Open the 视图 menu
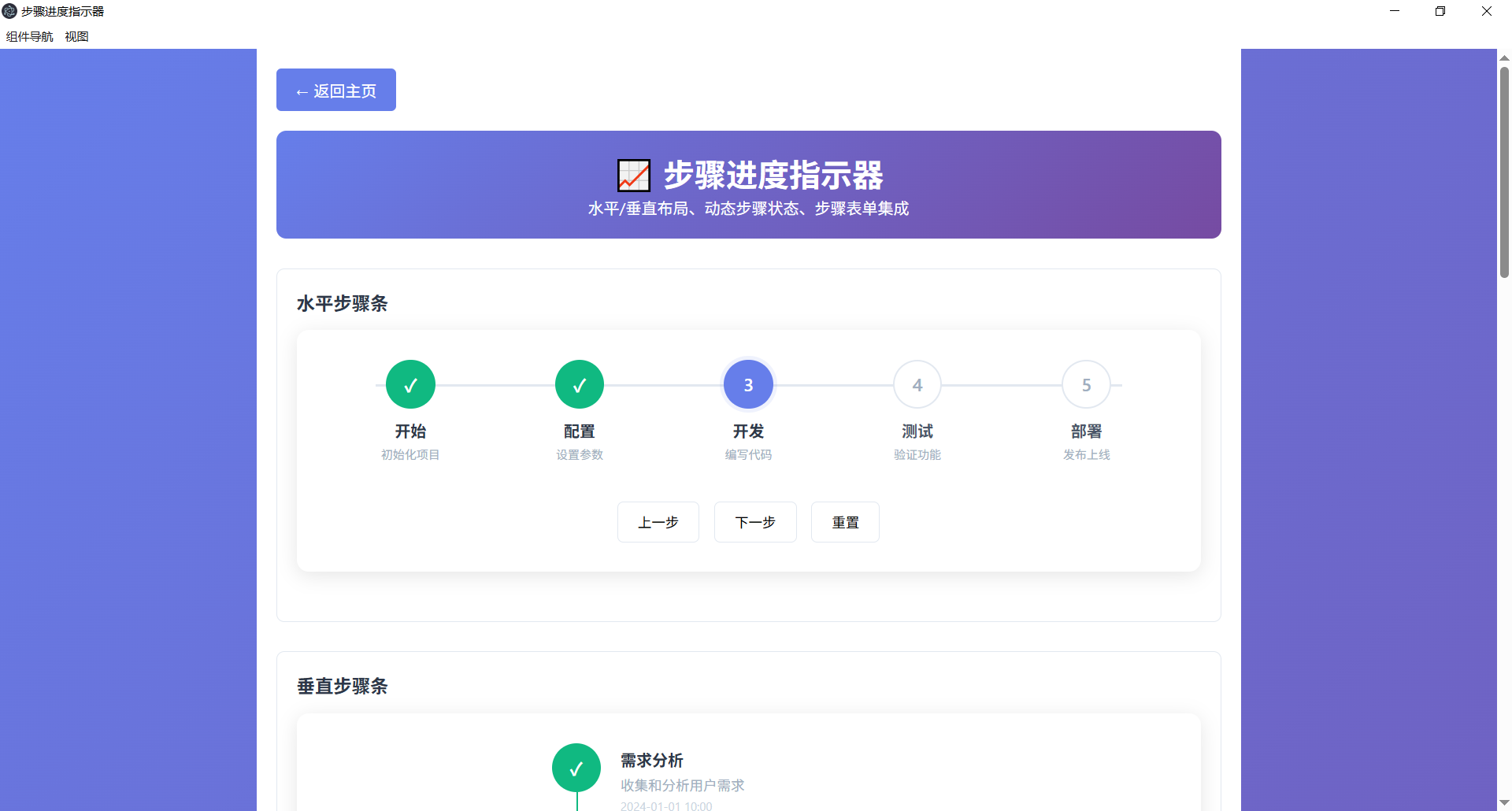This screenshot has width=1512, height=811. pos(76,36)
